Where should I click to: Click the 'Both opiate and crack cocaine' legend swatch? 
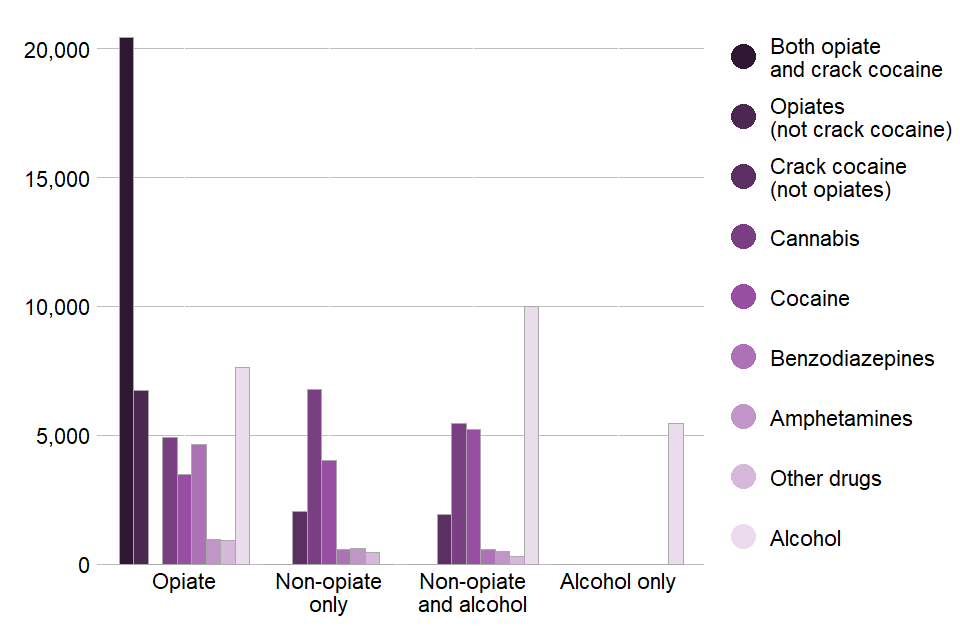743,57
